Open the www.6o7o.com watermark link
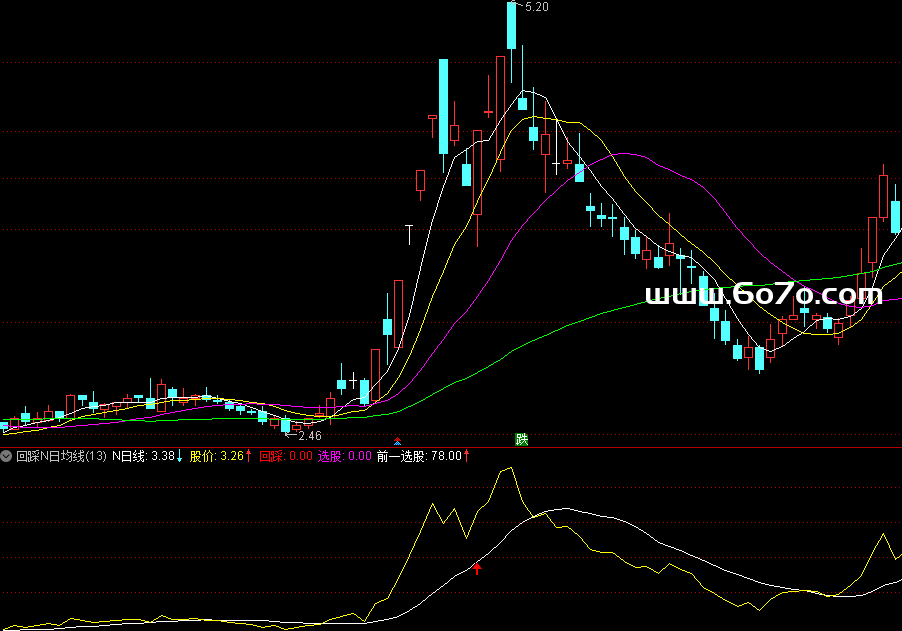 coord(764,294)
